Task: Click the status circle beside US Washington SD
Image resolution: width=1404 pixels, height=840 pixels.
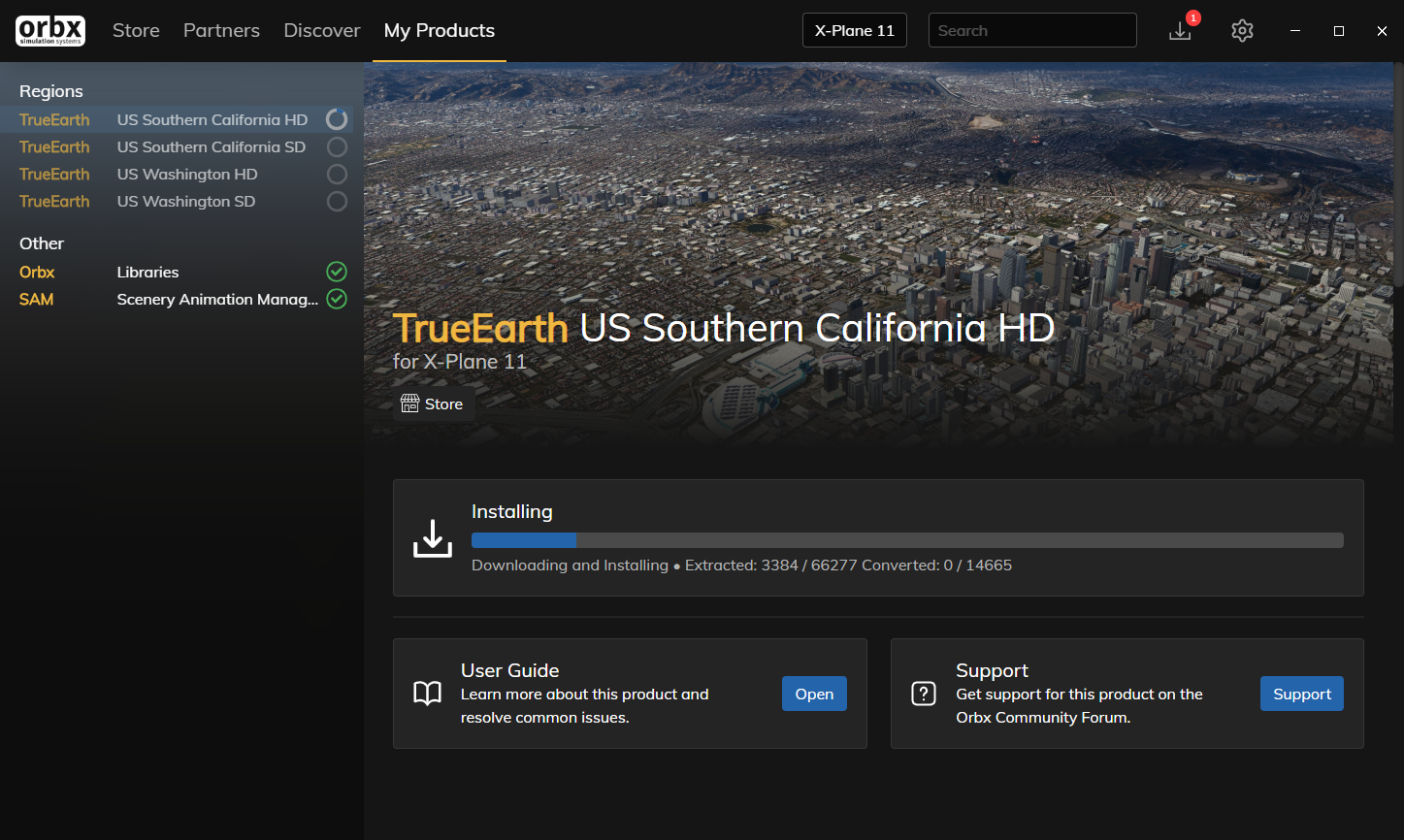Action: click(337, 201)
